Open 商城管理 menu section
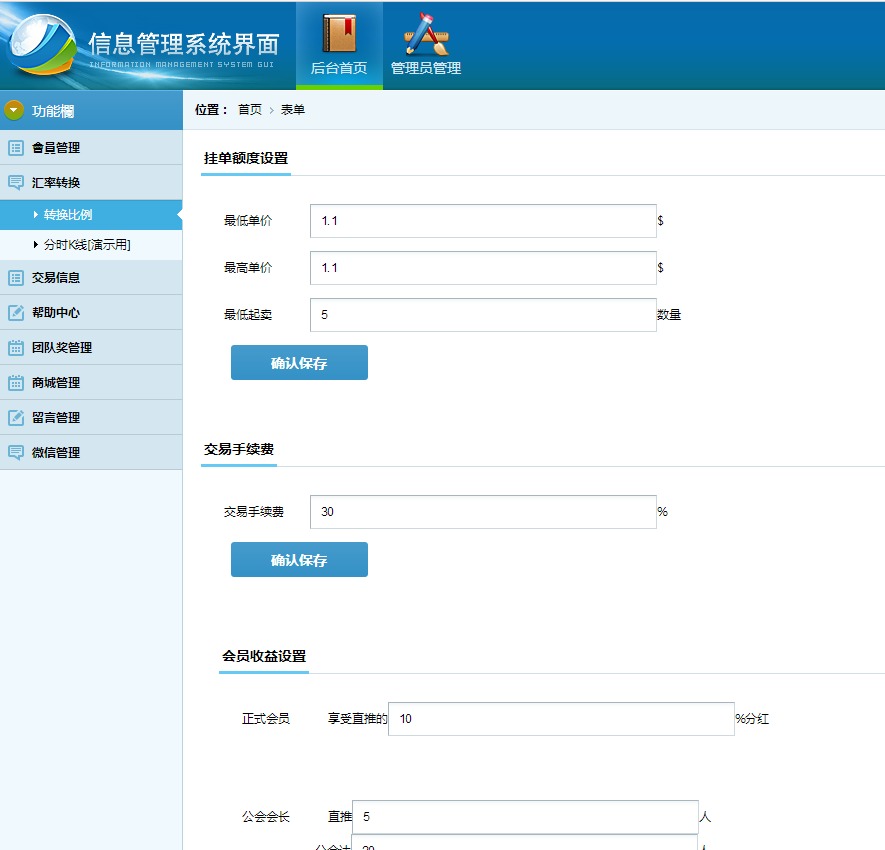This screenshot has height=850, width=885. [91, 383]
